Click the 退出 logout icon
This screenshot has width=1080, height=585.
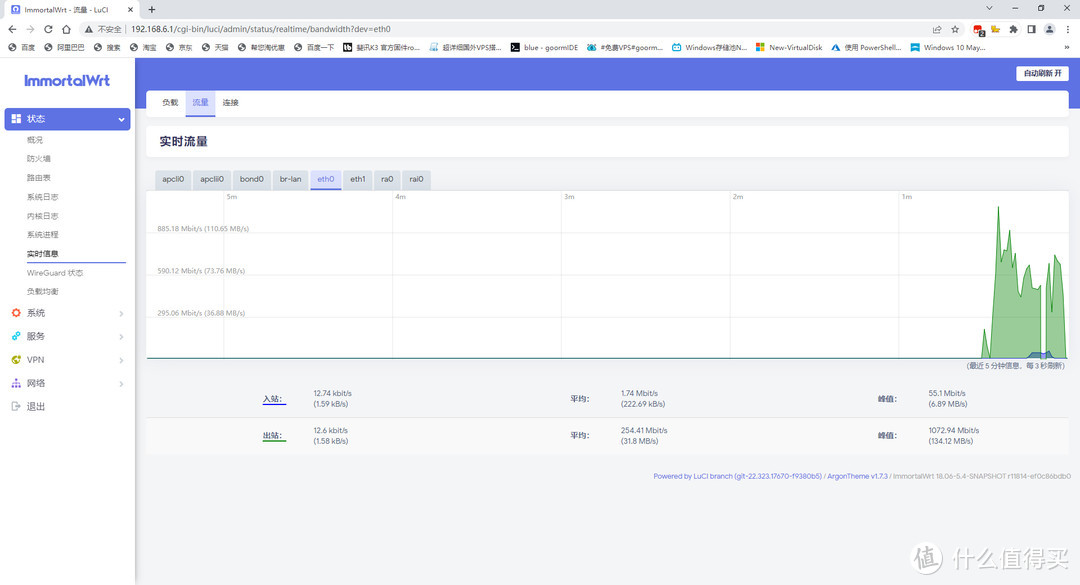(16, 406)
